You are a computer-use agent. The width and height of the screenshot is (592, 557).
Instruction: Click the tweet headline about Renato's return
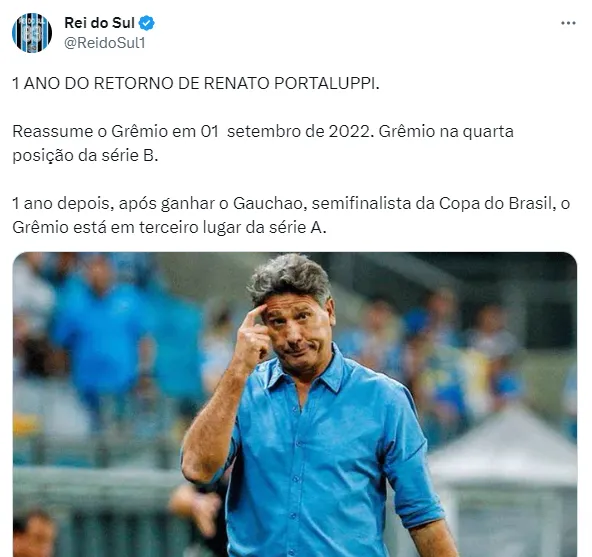coord(196,83)
